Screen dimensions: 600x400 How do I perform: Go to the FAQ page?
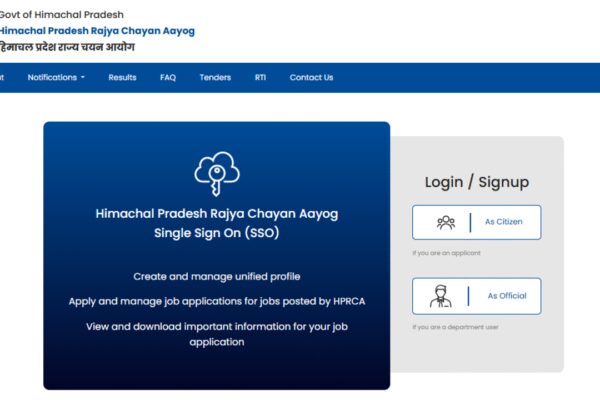pos(168,77)
